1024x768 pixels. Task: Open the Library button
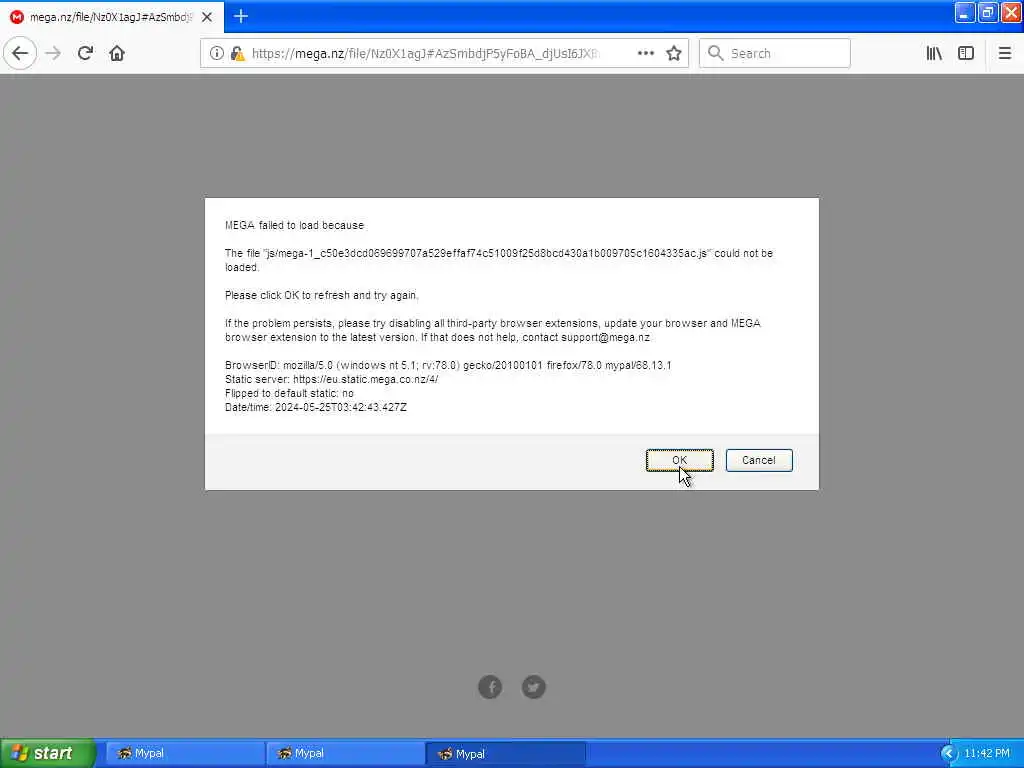point(934,54)
